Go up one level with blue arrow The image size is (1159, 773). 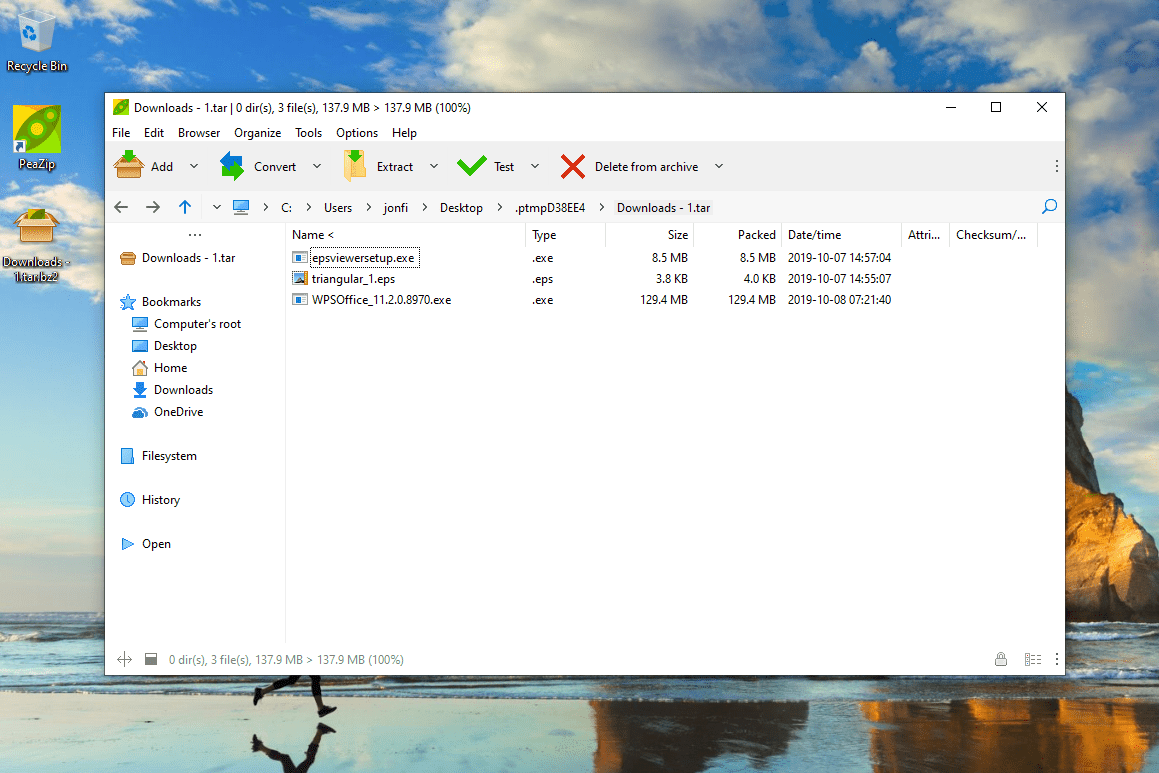pos(185,207)
